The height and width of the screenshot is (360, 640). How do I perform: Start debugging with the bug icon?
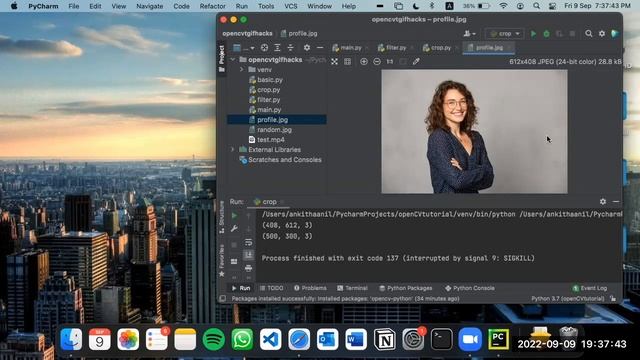(x=546, y=34)
